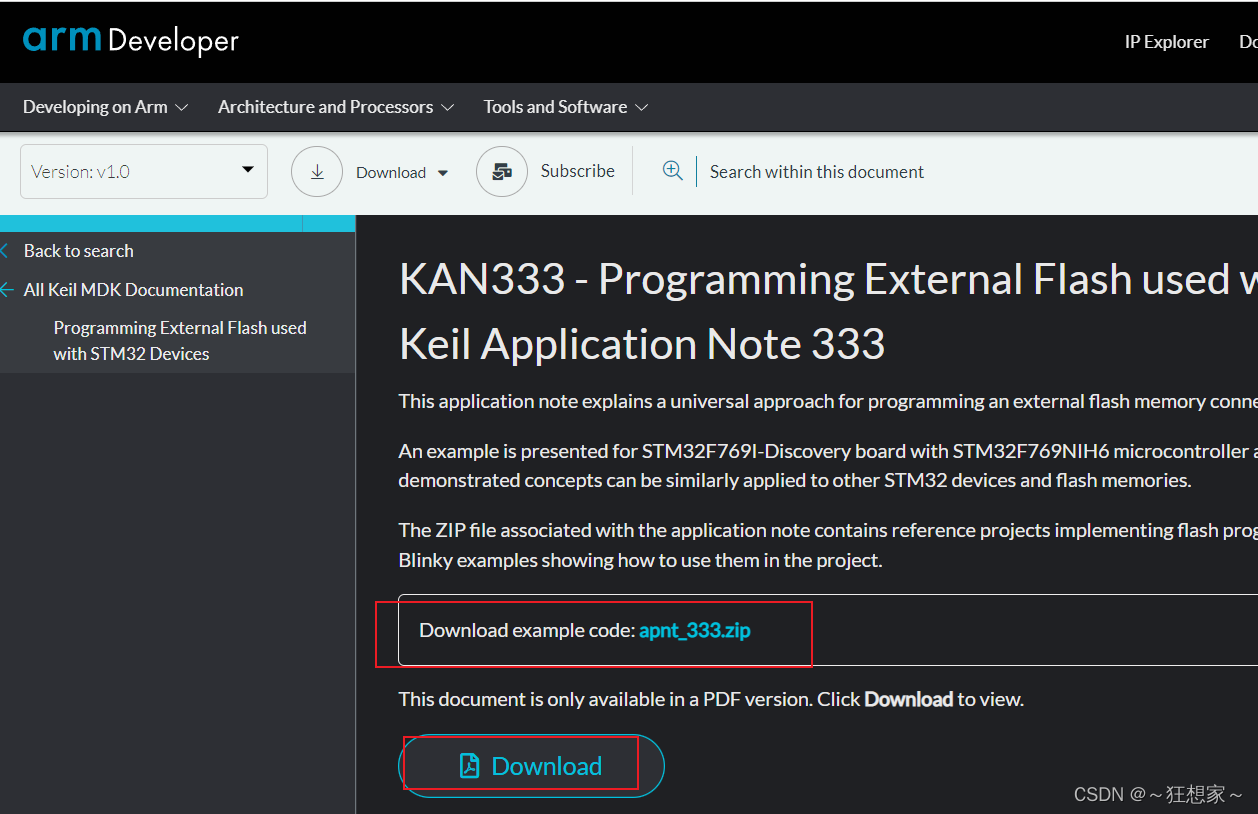Click Search within this document field
This screenshot has height=814, width=1258.
(817, 172)
